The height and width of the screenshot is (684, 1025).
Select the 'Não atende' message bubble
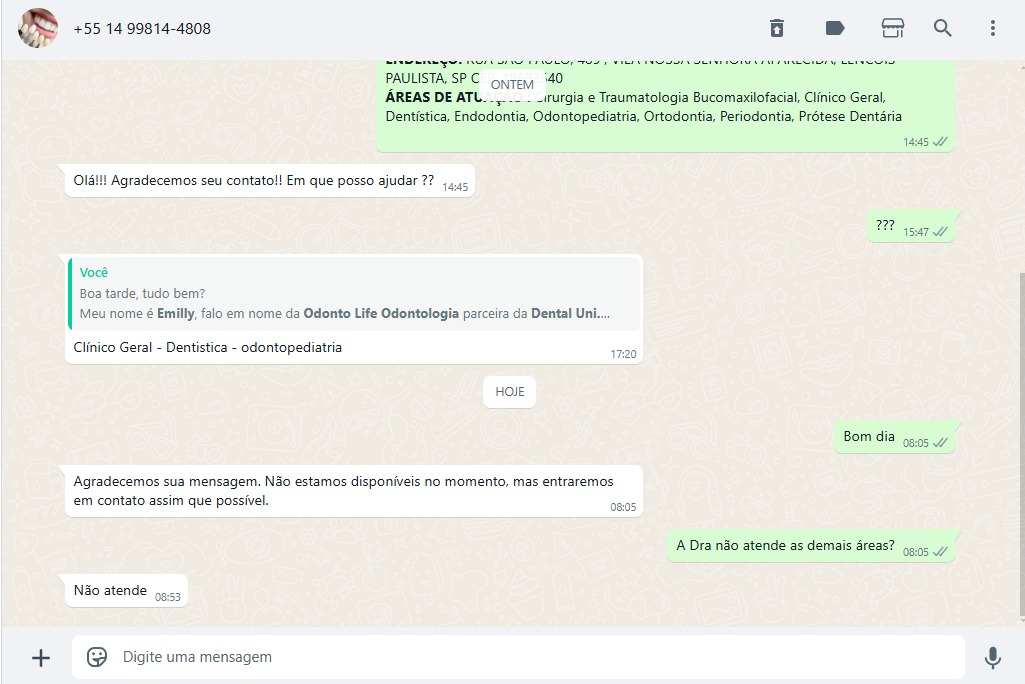[111, 591]
